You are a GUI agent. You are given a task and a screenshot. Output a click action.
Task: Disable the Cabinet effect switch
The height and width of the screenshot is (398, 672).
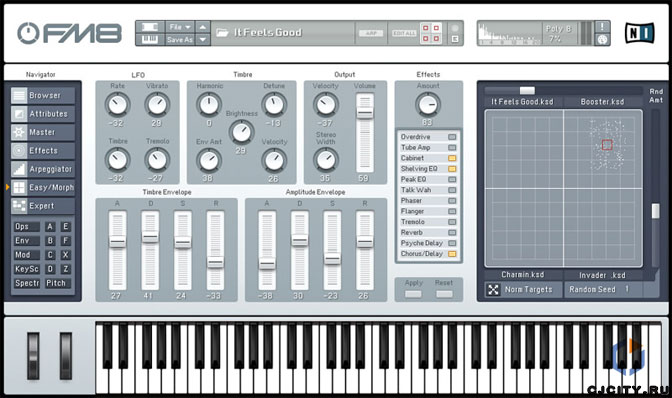coord(452,158)
